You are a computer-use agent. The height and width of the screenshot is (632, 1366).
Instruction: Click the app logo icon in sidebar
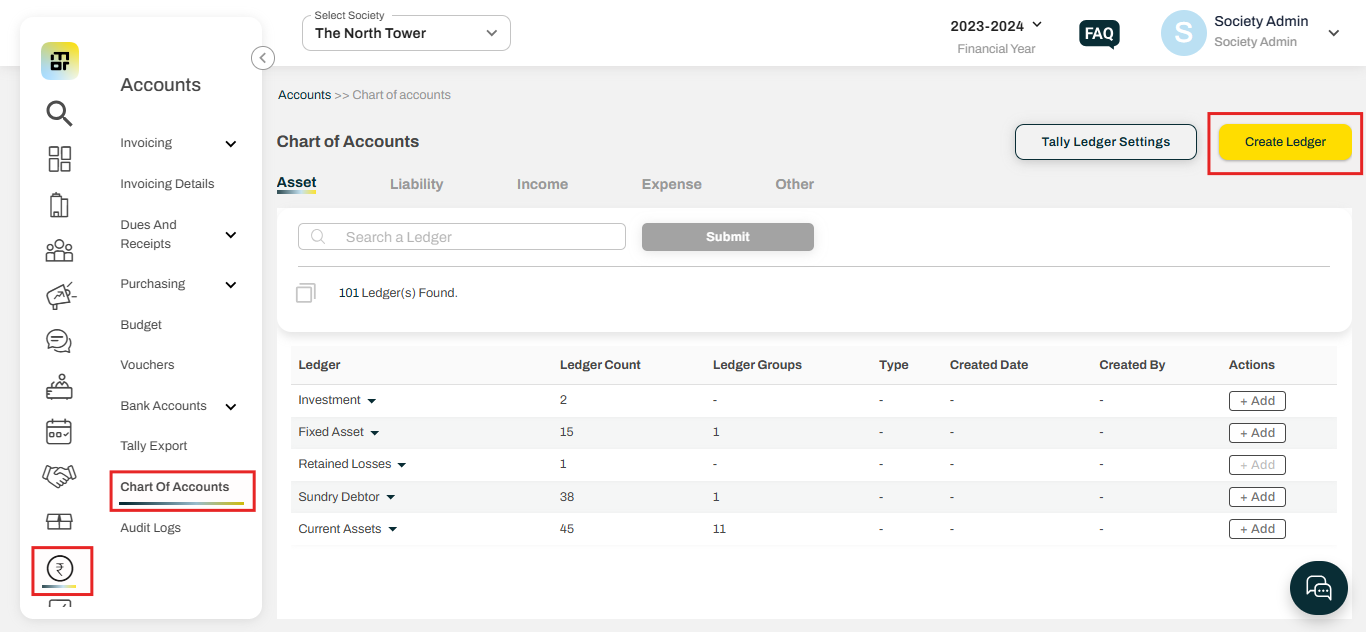pyautogui.click(x=60, y=61)
